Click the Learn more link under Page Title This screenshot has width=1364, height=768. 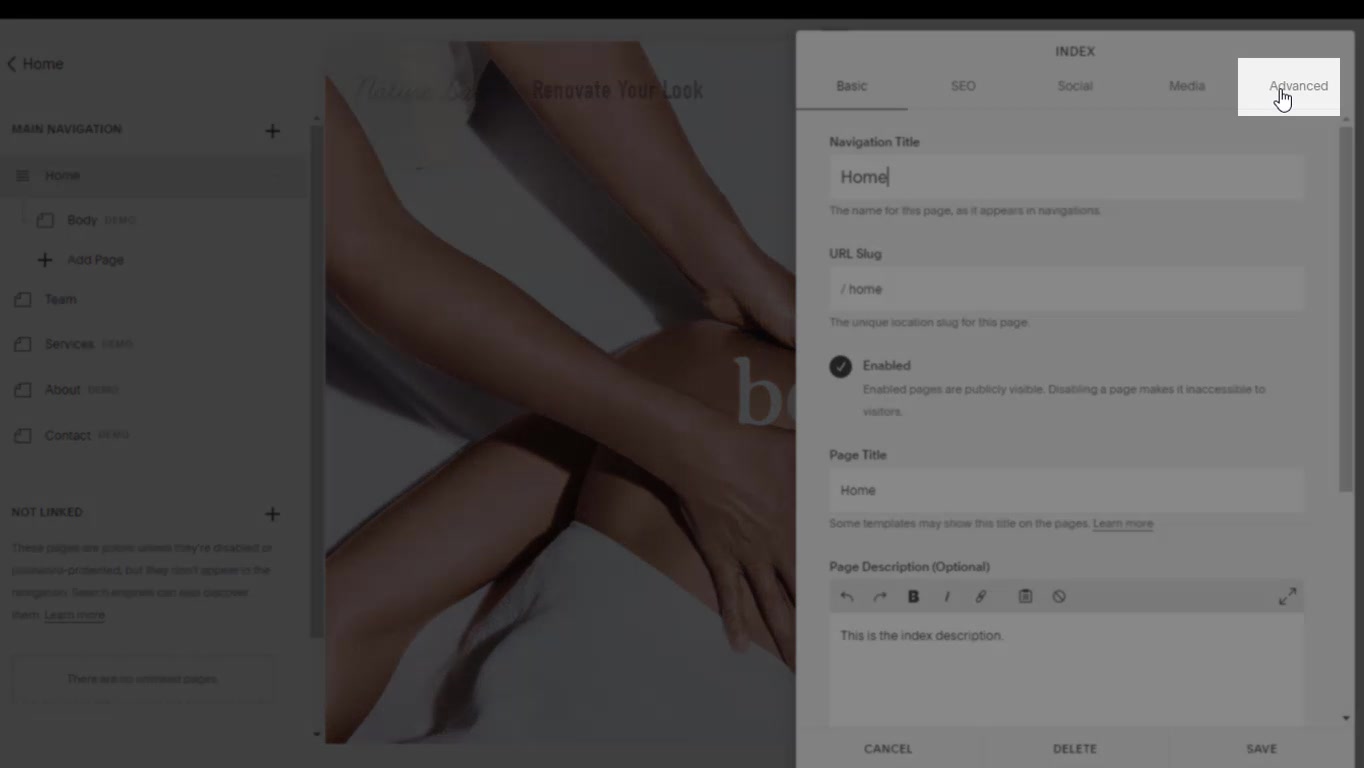point(1122,524)
